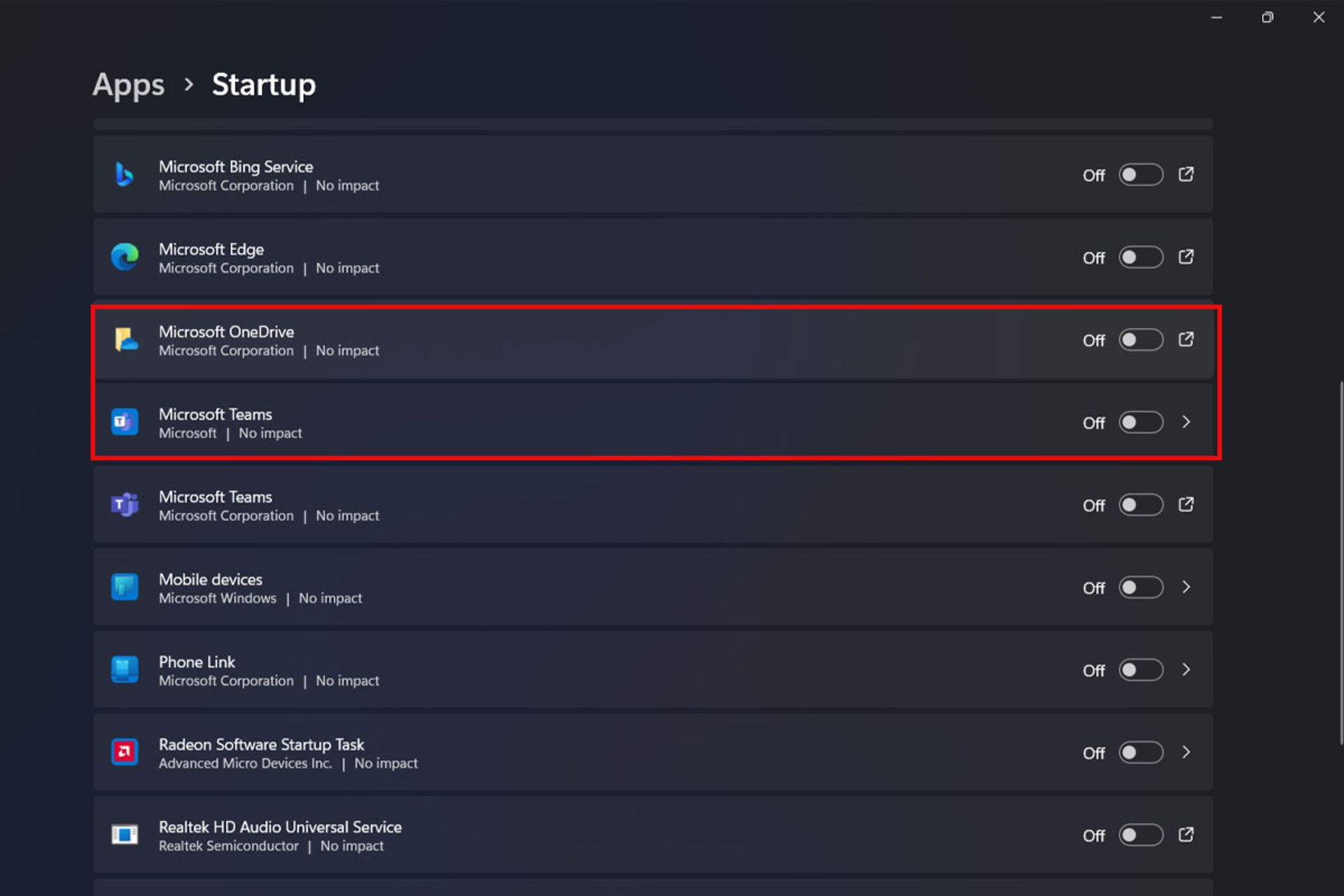Restore down the Settings window
Screen dimensions: 1344x896
pos(1267,17)
